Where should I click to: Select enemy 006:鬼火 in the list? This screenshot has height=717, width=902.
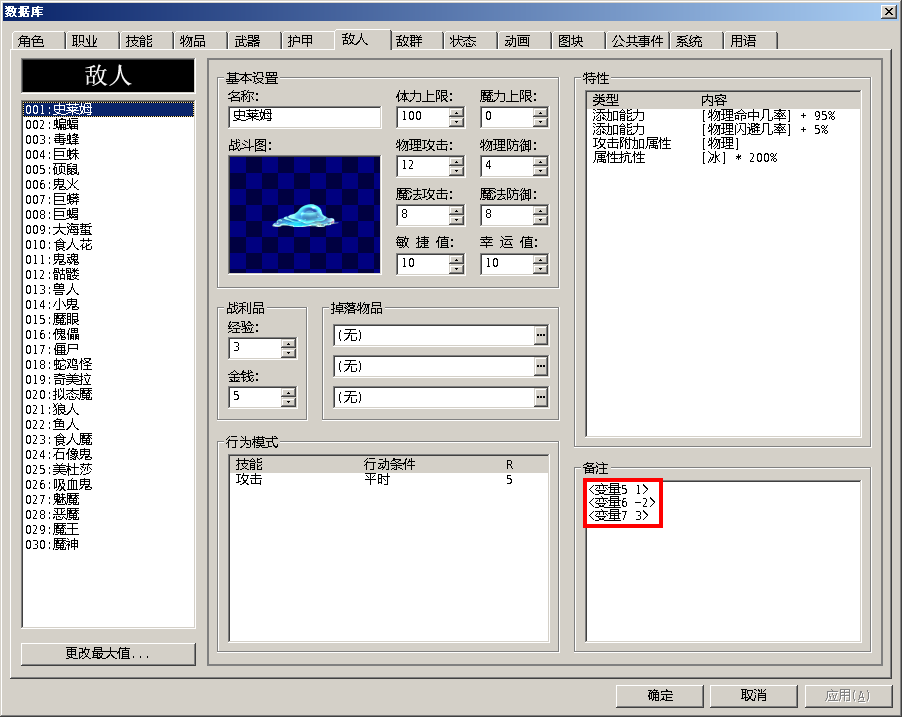[x=108, y=184]
